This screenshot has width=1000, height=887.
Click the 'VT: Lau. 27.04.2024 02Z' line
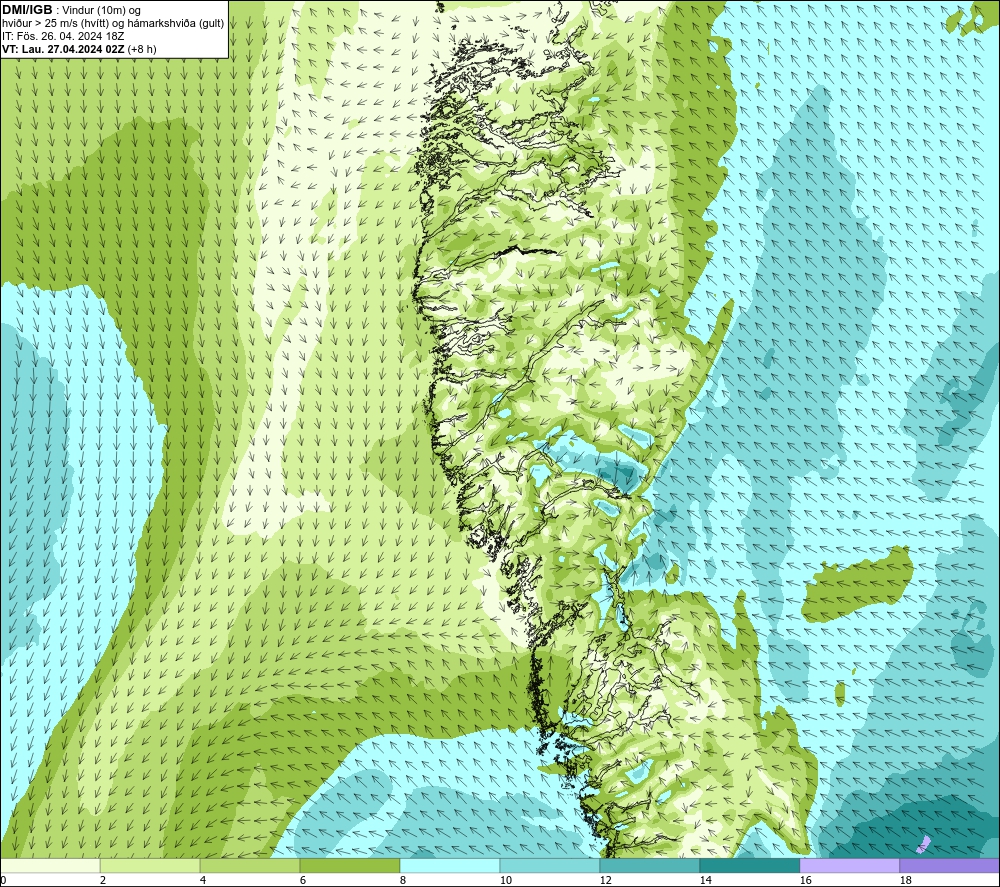pyautogui.click(x=79, y=49)
